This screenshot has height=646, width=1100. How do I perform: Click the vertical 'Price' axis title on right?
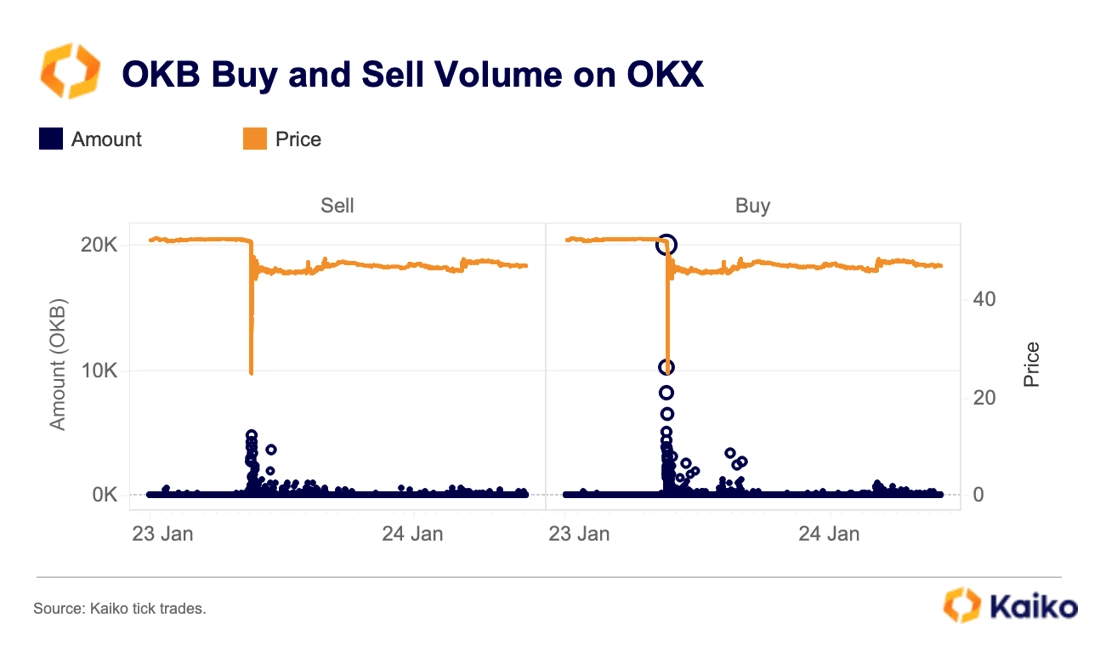(x=1032, y=365)
